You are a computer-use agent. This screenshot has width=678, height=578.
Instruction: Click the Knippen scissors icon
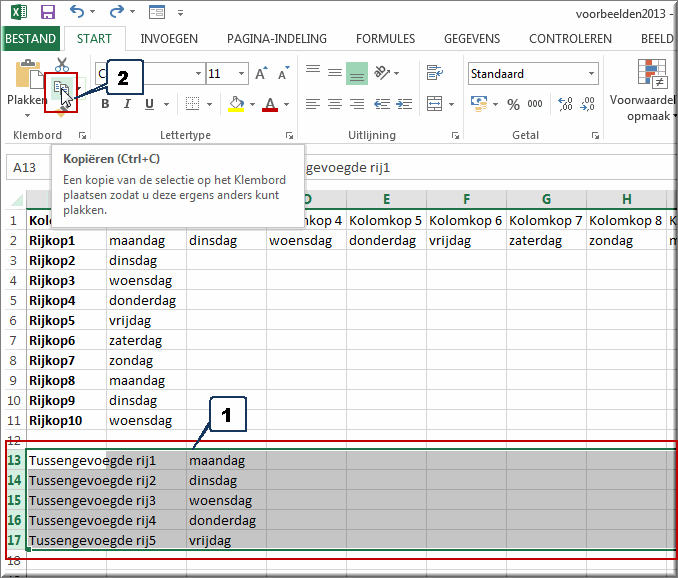click(x=62, y=66)
